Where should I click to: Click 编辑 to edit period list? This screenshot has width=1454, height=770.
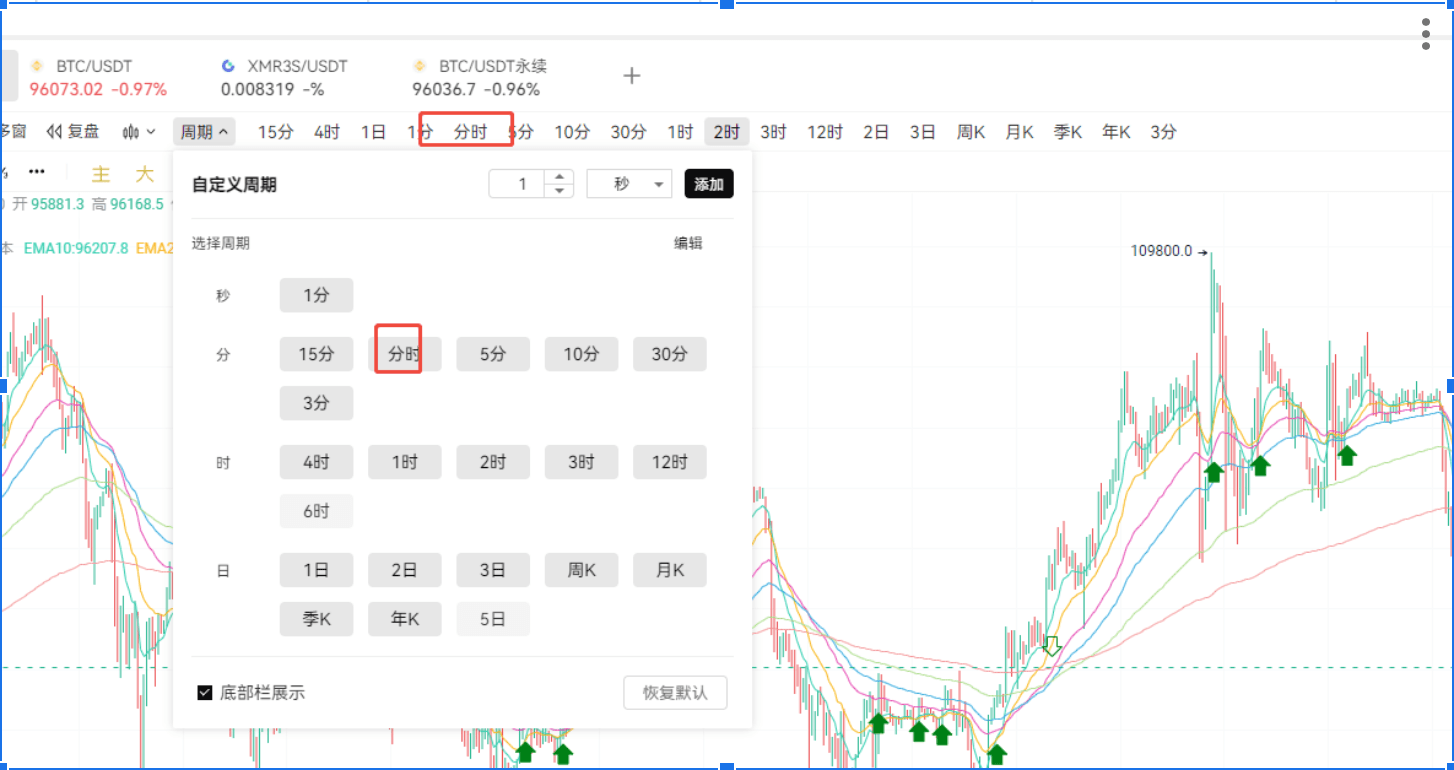688,243
